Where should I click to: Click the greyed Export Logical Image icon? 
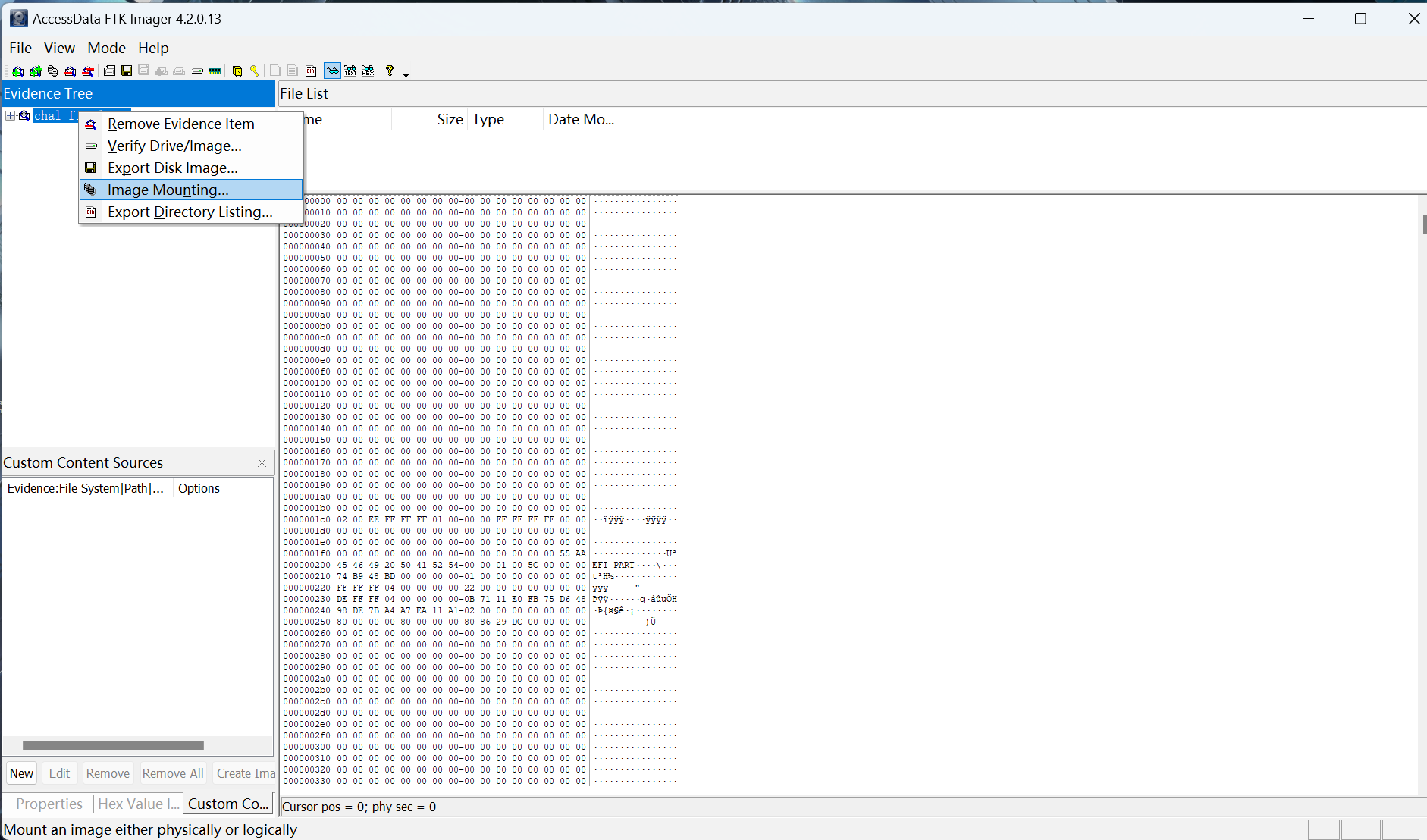143,71
